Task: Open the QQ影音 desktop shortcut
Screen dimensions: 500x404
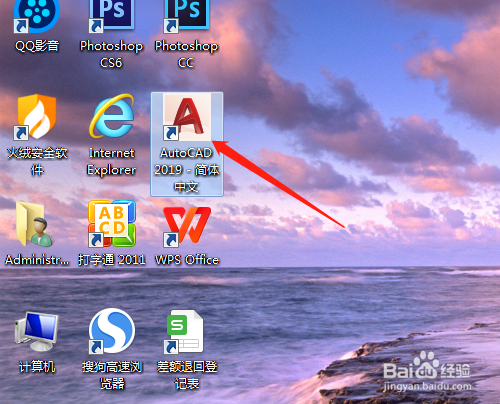Action: (37, 16)
